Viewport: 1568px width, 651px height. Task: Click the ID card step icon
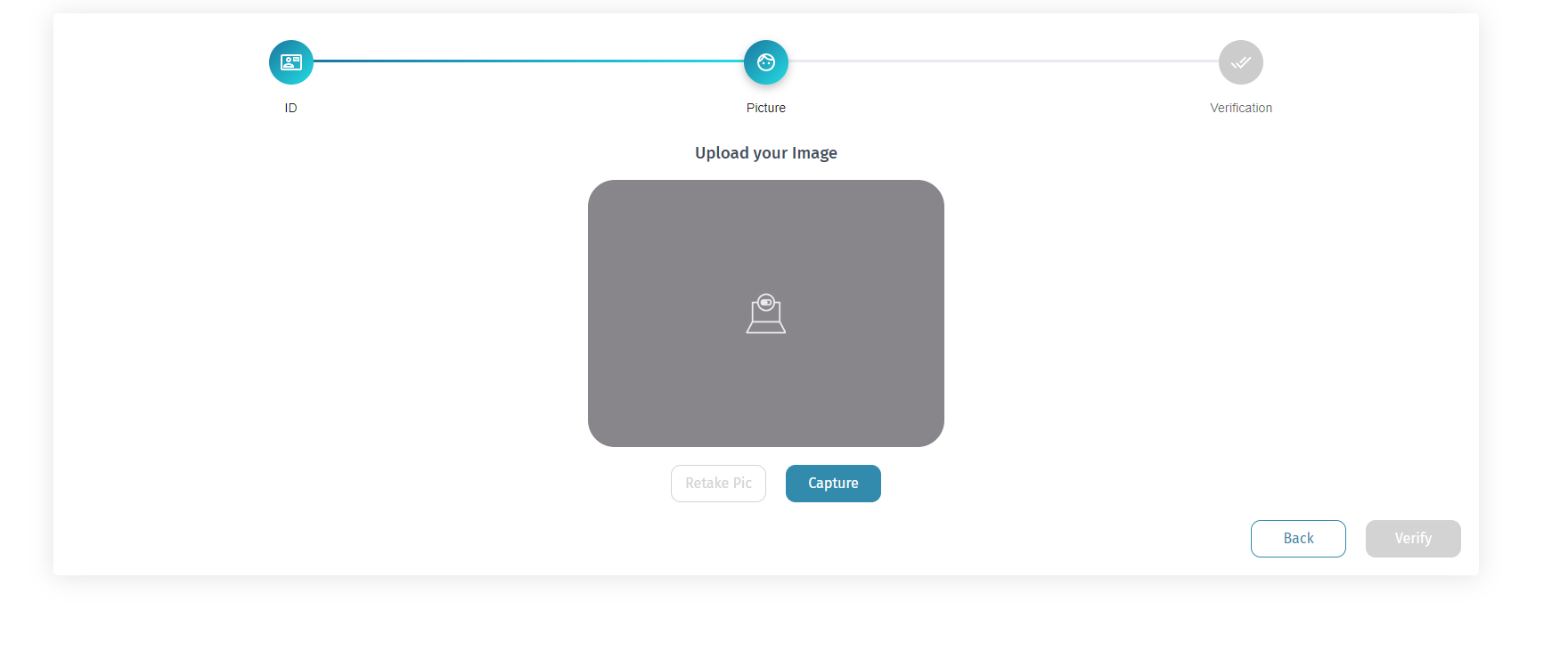291,62
